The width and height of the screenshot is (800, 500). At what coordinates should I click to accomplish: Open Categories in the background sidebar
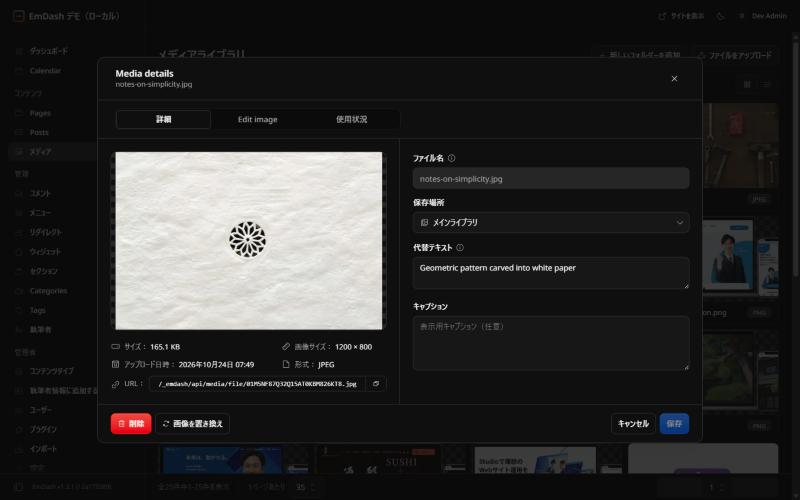48,290
